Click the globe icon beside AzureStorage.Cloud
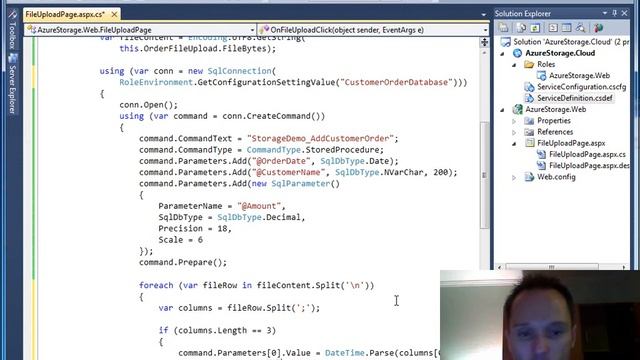This screenshot has height=360, width=640. [x=518, y=53]
